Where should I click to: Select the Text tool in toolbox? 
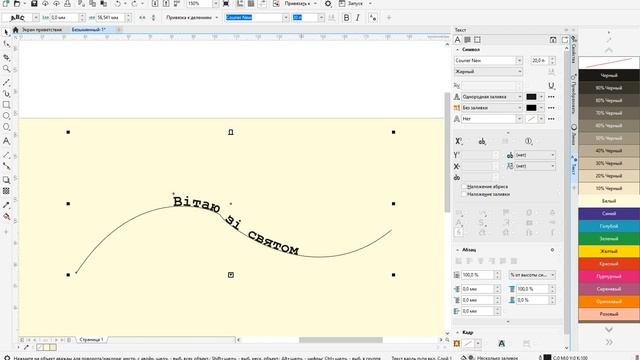6,141
